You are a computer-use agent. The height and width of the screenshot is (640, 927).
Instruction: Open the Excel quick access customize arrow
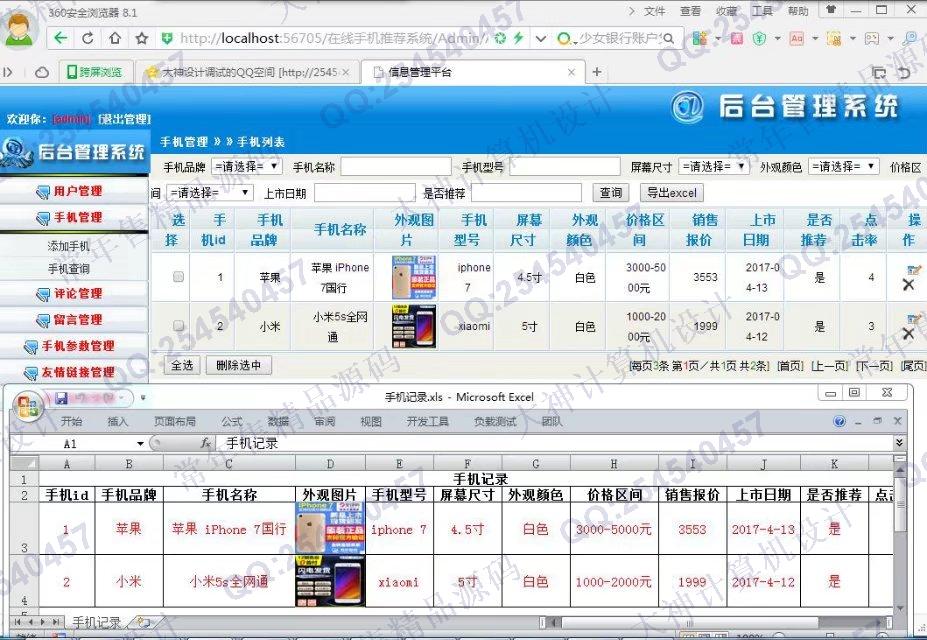[x=142, y=398]
